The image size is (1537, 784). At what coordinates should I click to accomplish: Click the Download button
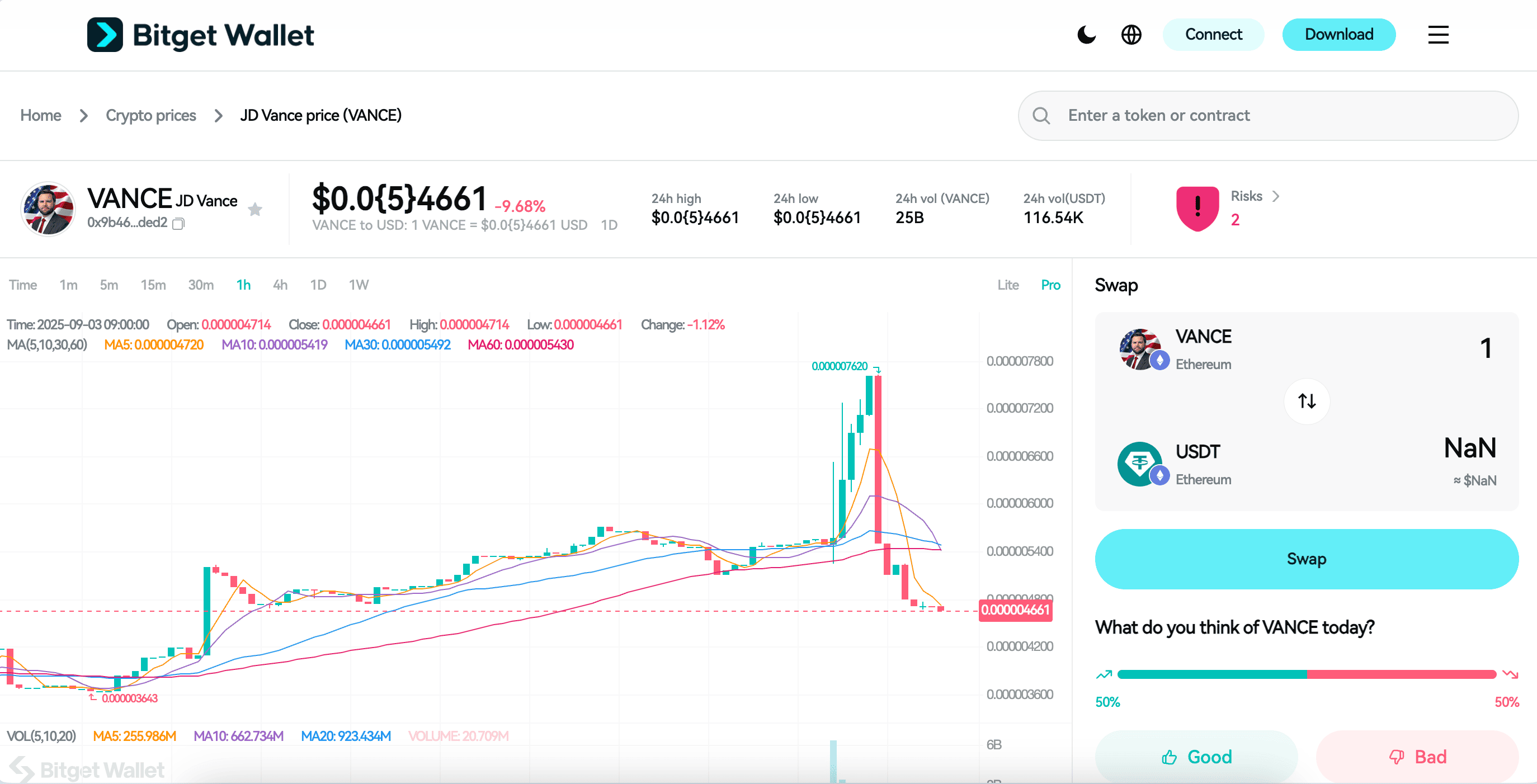point(1339,35)
